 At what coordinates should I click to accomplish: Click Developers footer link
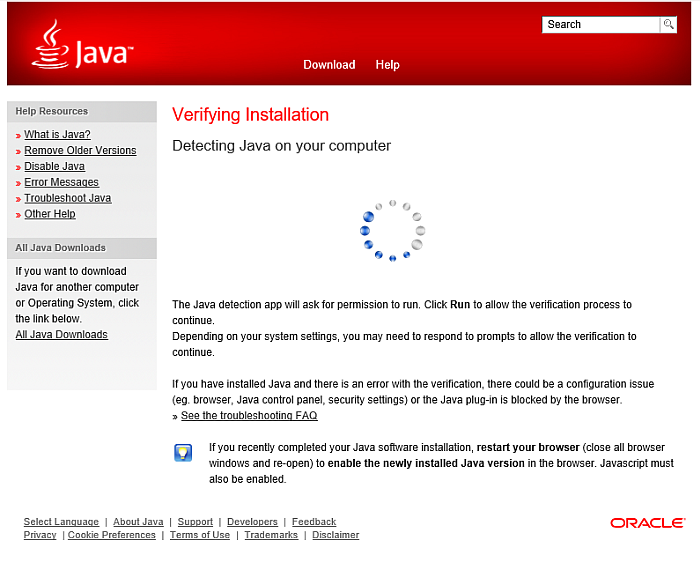tap(252, 522)
